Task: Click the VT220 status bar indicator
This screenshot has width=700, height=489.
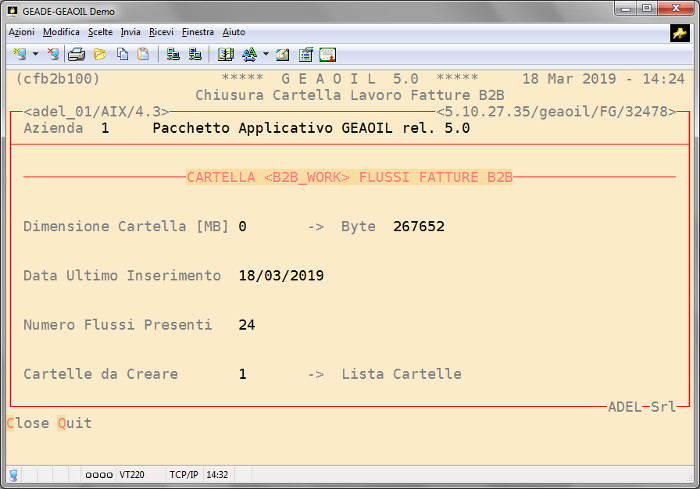Action: pos(132,475)
